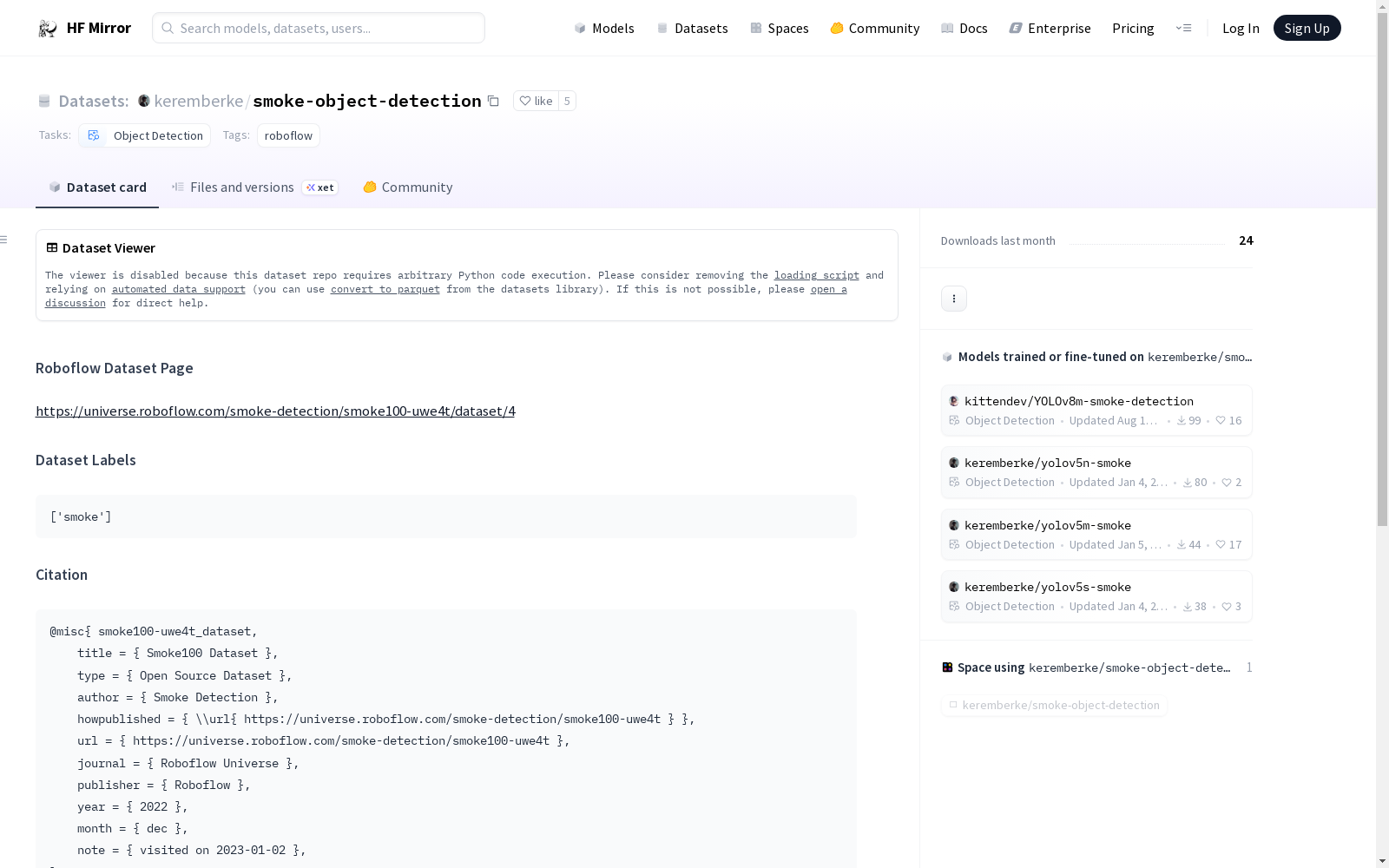Open the keremberke profile link
Viewport: 1389px width, 868px height.
(199, 101)
